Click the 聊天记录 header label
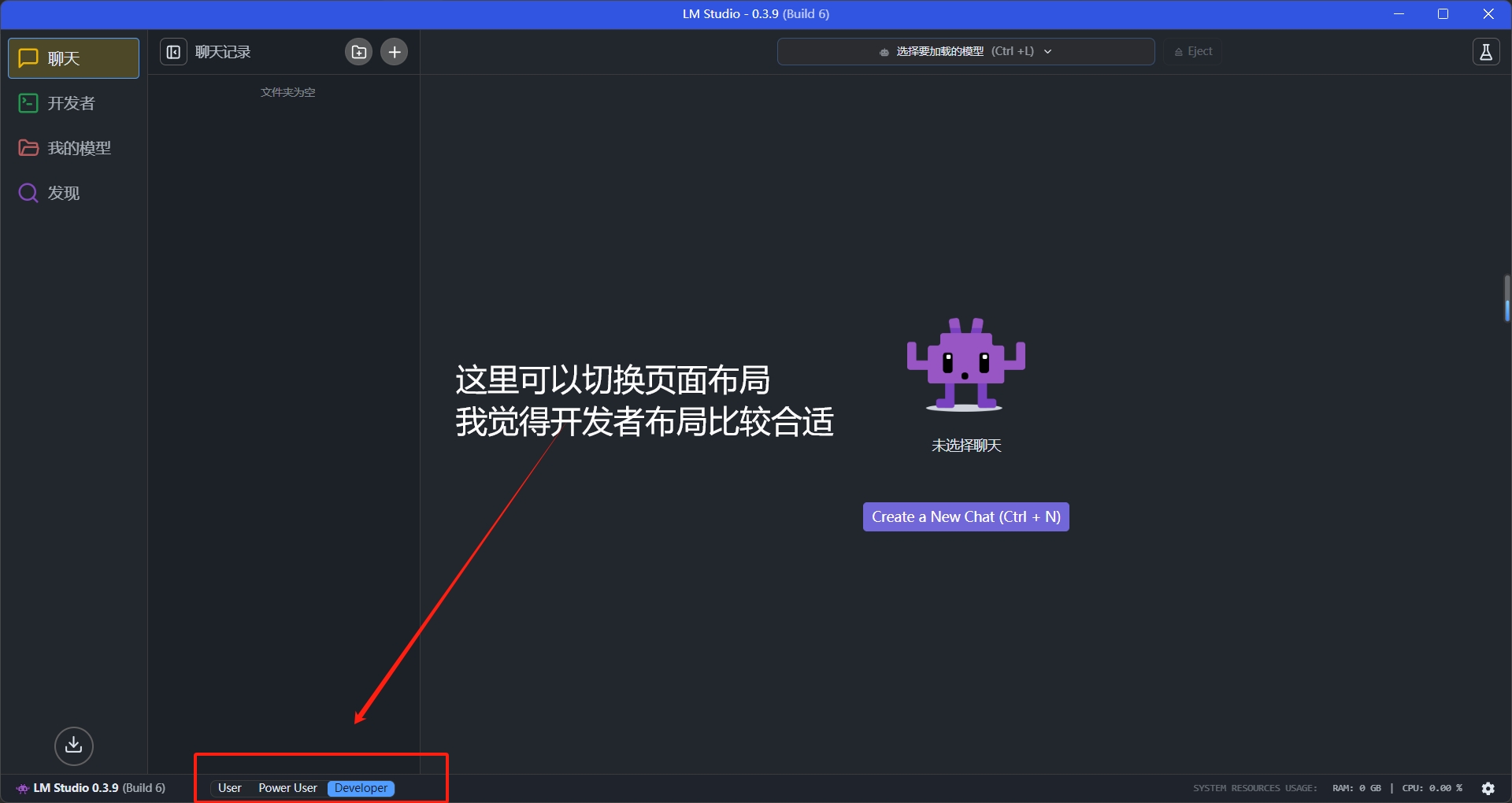 (223, 52)
